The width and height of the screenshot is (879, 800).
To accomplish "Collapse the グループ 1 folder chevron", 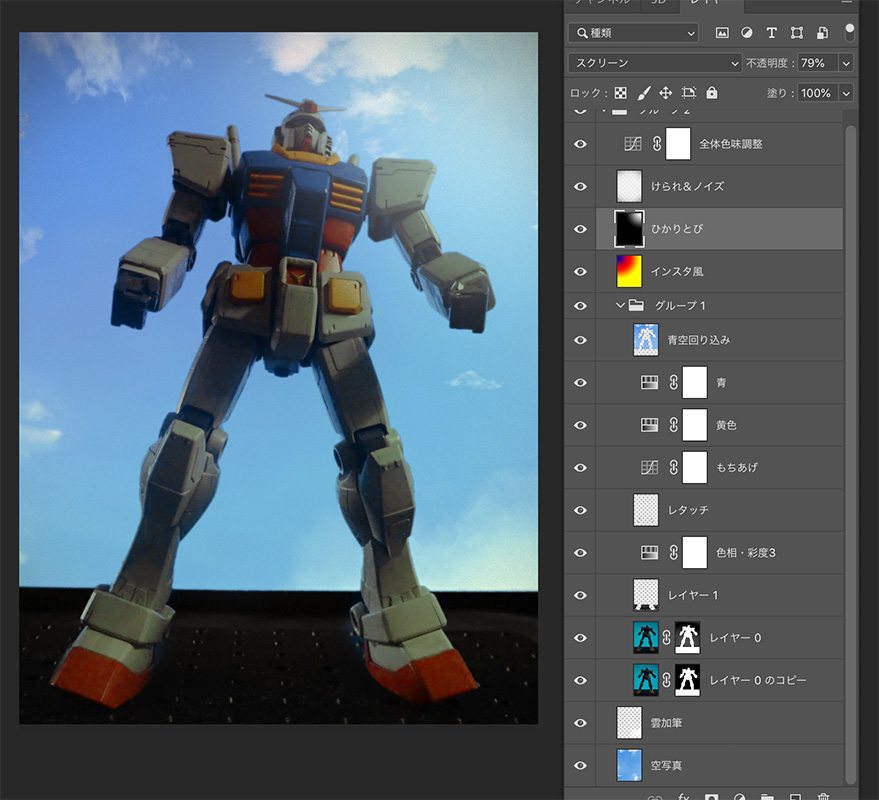I will (620, 305).
